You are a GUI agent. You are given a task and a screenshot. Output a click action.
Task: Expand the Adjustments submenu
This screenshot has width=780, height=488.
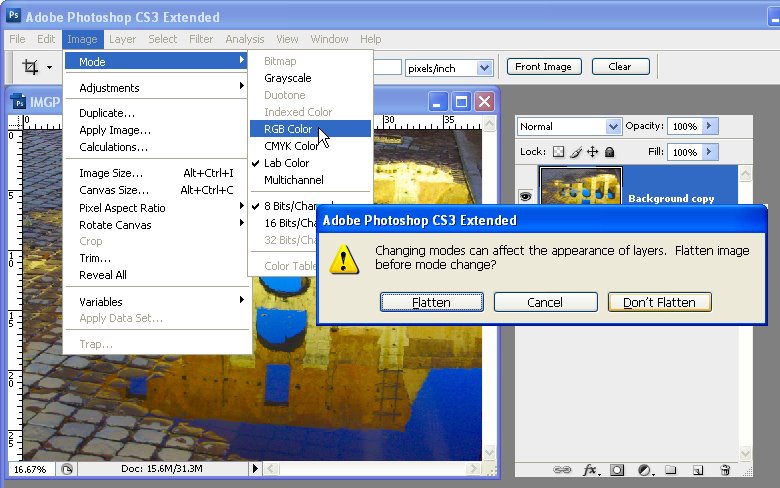click(156, 88)
